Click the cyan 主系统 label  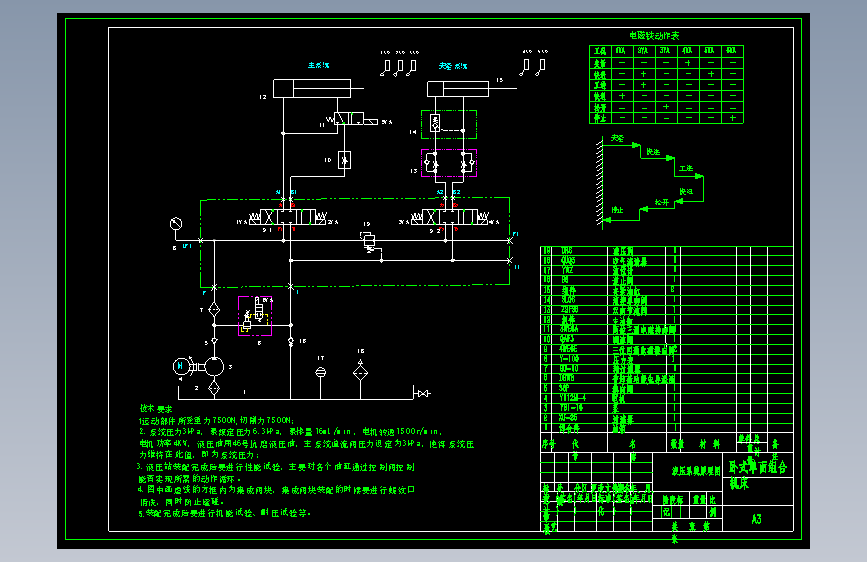(x=318, y=65)
